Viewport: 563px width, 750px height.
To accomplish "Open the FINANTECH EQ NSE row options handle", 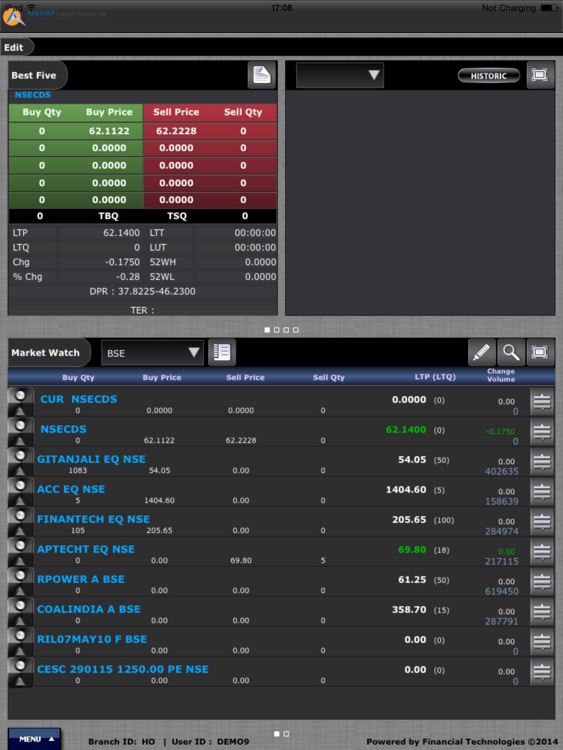I will pos(541,522).
